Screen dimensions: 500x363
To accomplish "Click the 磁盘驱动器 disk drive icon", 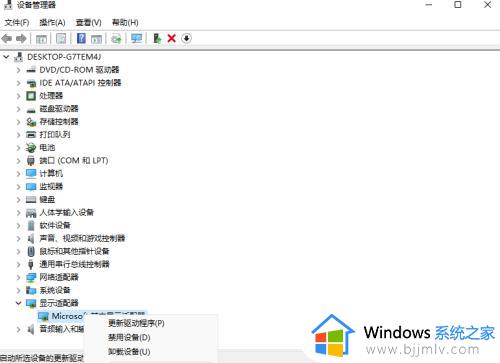I will tap(31, 109).
